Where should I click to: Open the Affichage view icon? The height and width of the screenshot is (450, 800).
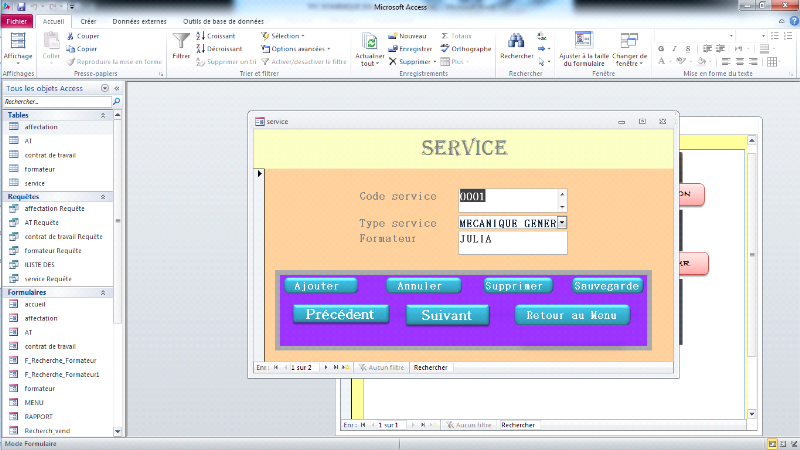click(x=18, y=42)
